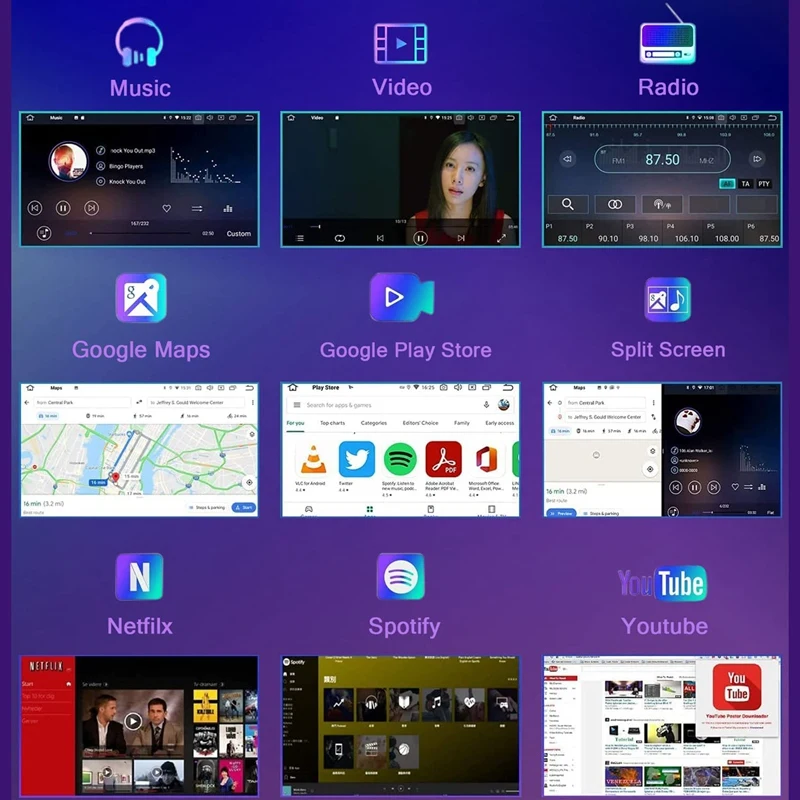Open the Twitter app in Play Store
This screenshot has width=800, height=800.
(356, 466)
